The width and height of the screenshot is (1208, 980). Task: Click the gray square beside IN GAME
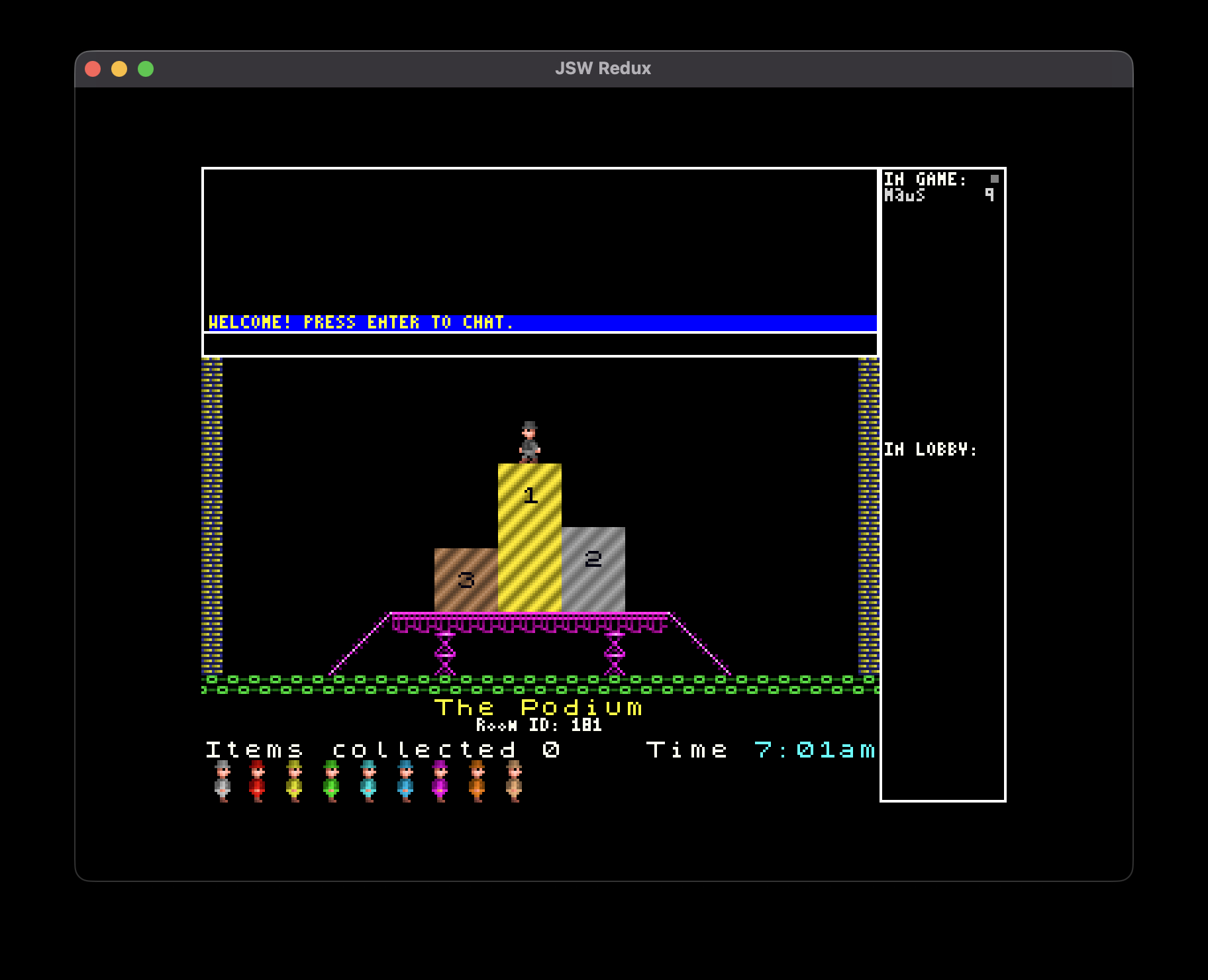click(x=994, y=179)
